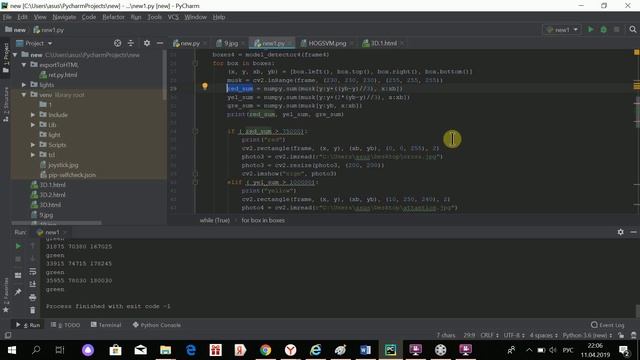Toggle soft-wrap icon in the Run panel
This screenshot has height=360, width=640.
point(33,272)
